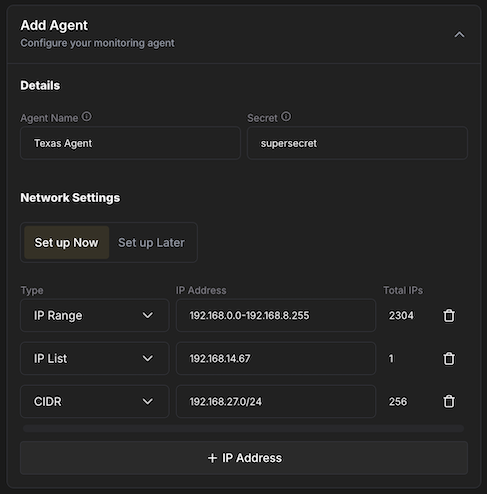The width and height of the screenshot is (487, 494).
Task: Open the CIDR type dropdown
Action: click(95, 401)
